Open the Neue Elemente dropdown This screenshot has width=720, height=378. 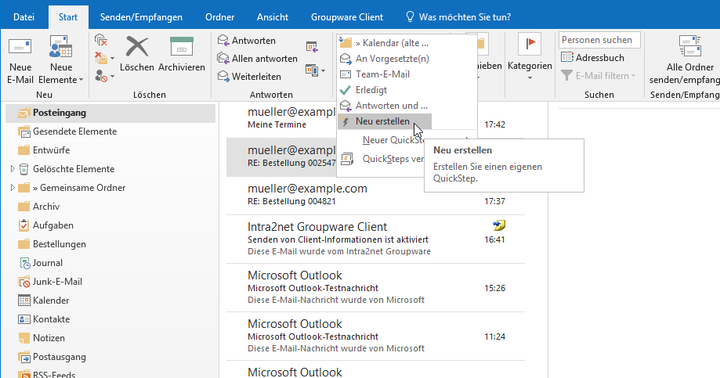(61, 60)
